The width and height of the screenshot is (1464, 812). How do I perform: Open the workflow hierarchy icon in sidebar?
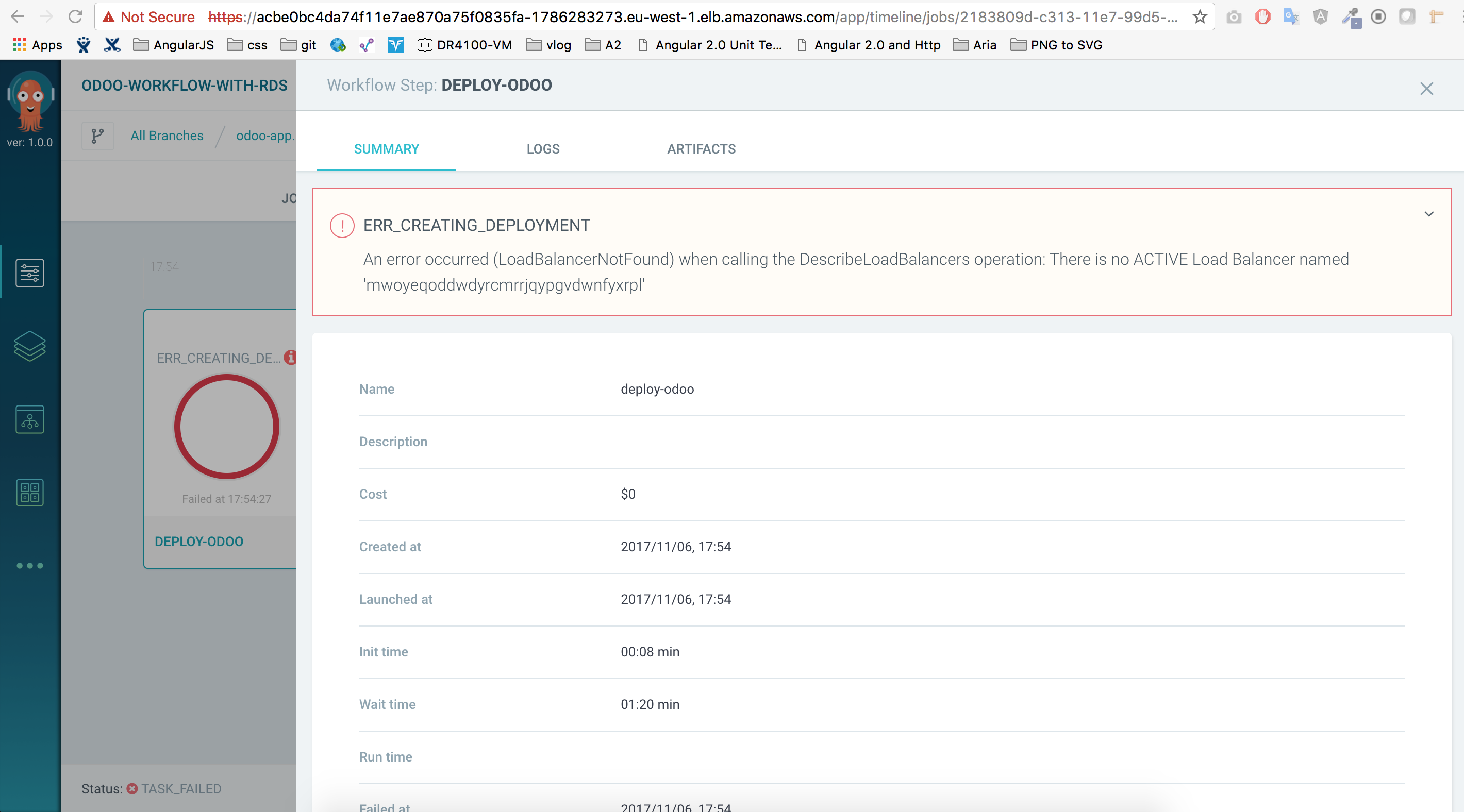coord(29,419)
